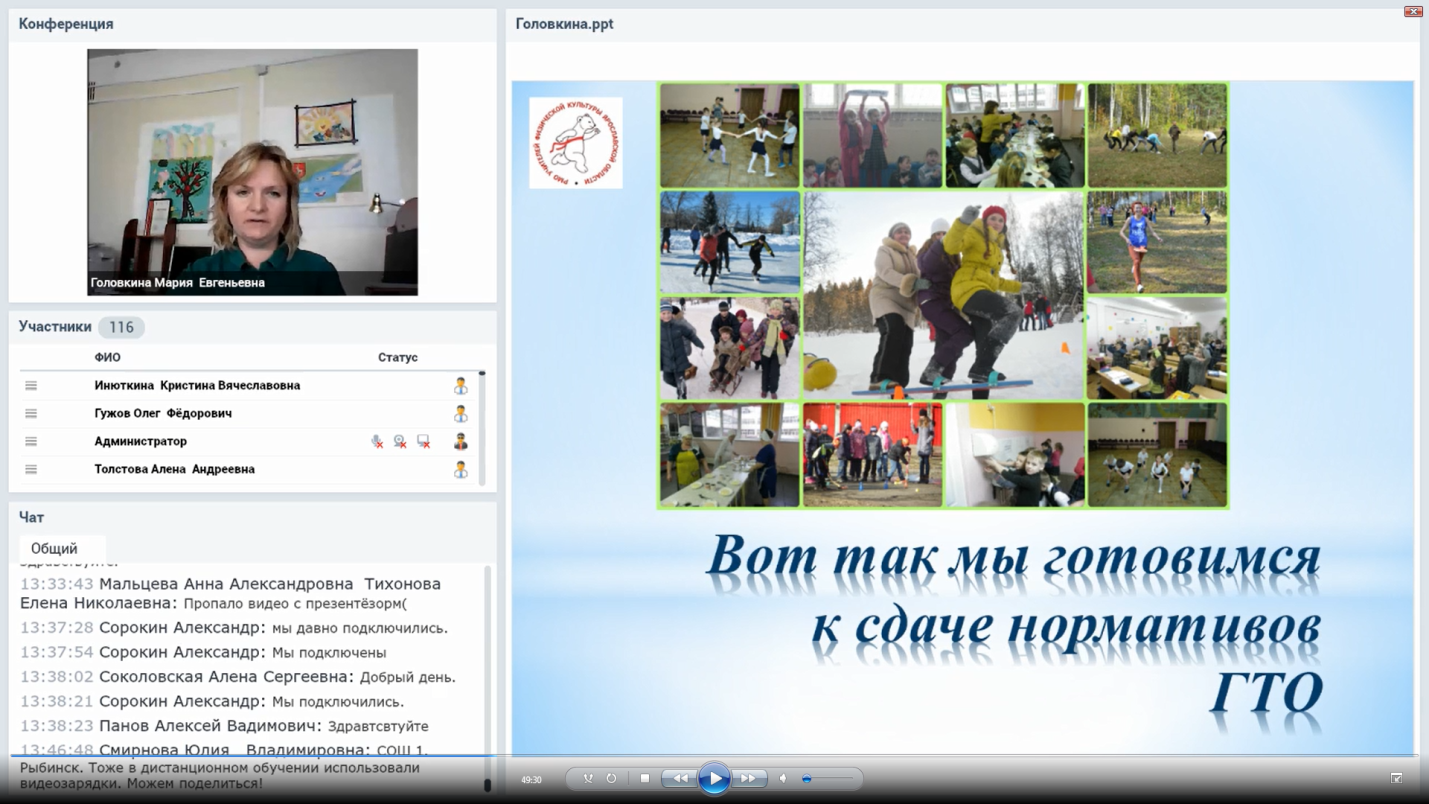Click the chat scrollbar

[x=488, y=678]
